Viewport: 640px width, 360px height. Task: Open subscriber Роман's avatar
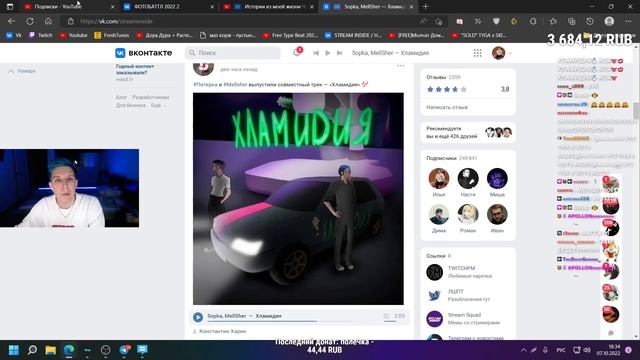click(468, 214)
